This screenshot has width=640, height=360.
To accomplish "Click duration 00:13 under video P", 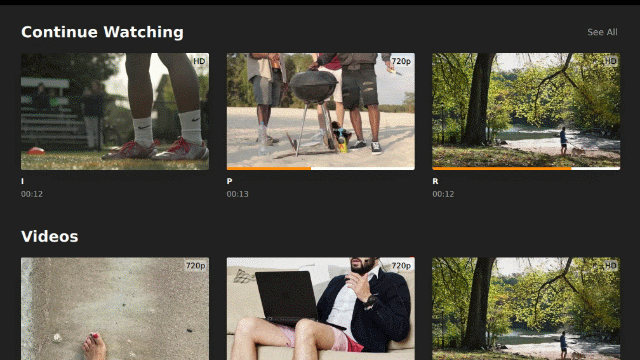I will point(238,194).
